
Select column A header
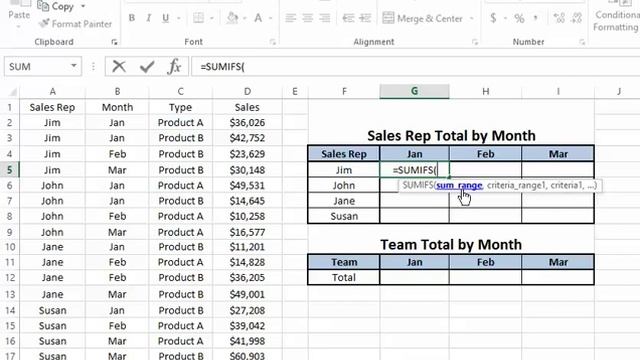[53, 91]
